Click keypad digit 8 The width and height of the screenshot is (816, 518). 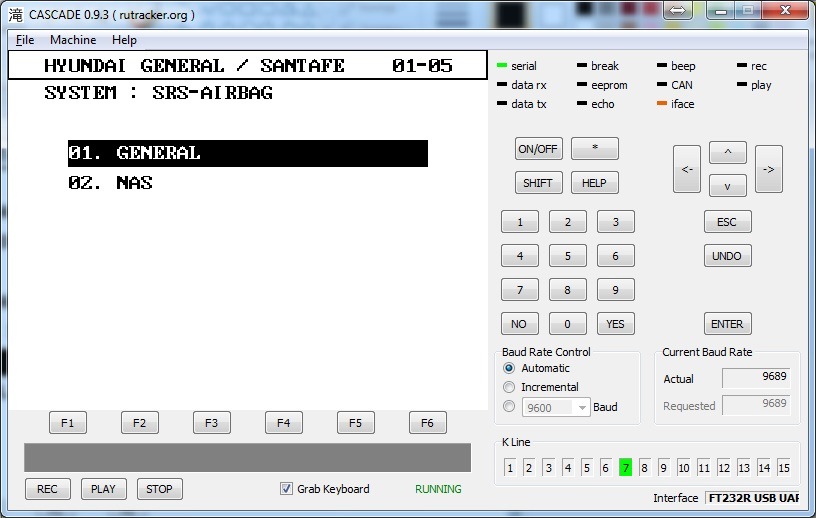568,289
